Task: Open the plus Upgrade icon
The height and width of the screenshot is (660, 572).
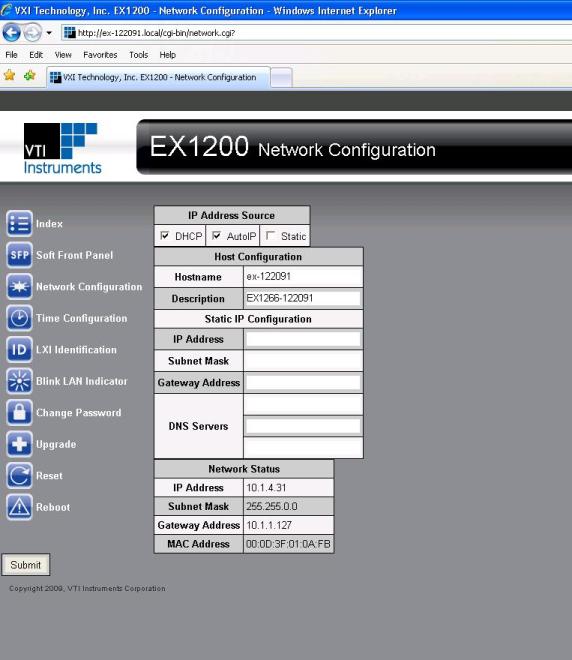Action: pos(19,444)
